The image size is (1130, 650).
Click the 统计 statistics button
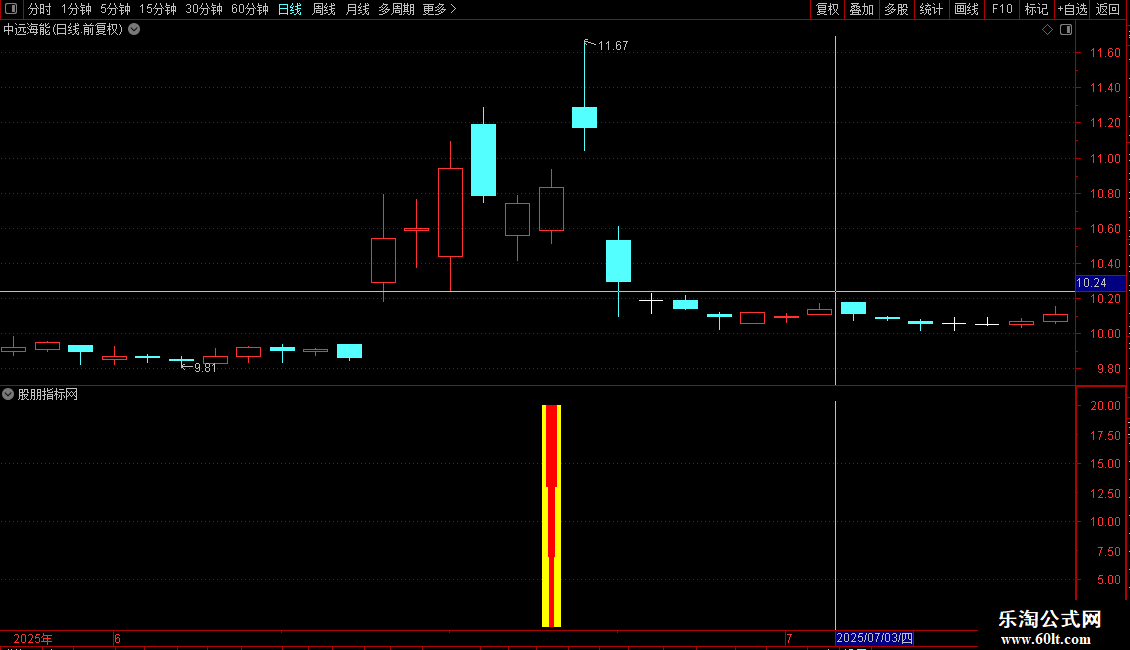tap(931, 9)
